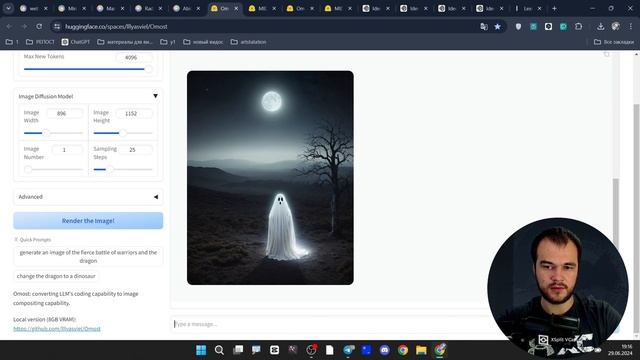Click the Image Height number field

134,113
